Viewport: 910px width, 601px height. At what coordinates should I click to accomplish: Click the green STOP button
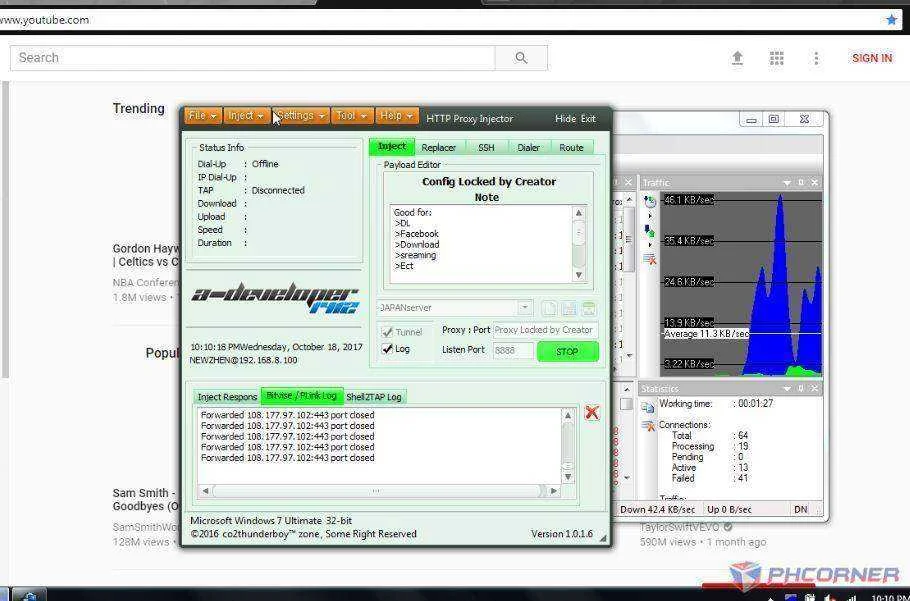(567, 352)
